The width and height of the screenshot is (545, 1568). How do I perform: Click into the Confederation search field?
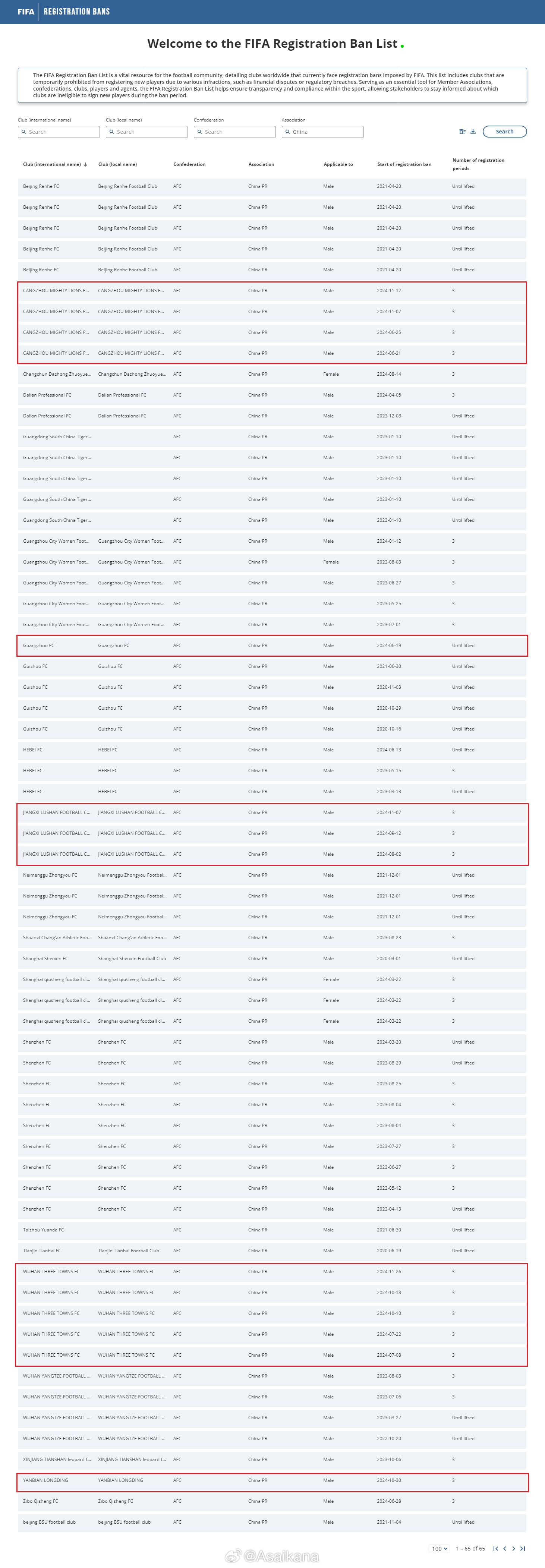coord(235,132)
